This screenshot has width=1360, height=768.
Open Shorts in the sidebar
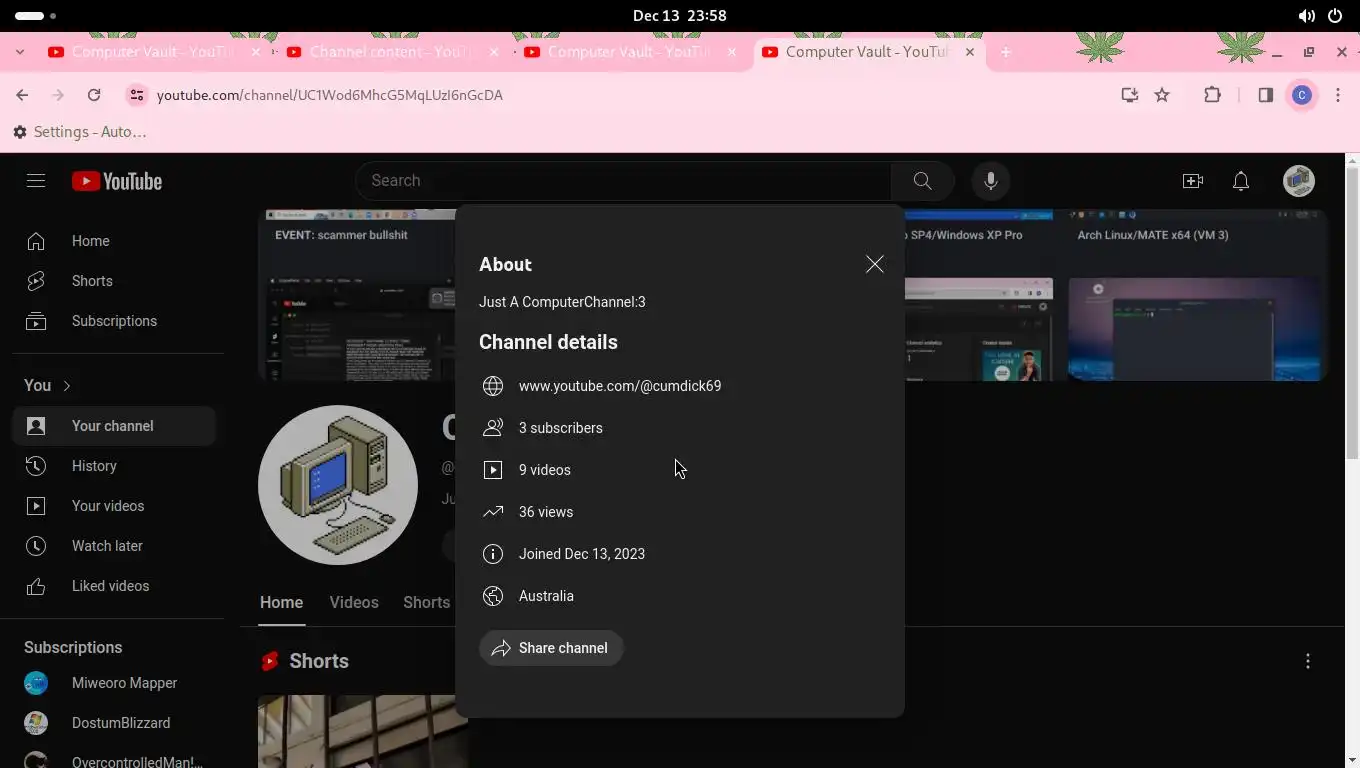tap(114, 281)
